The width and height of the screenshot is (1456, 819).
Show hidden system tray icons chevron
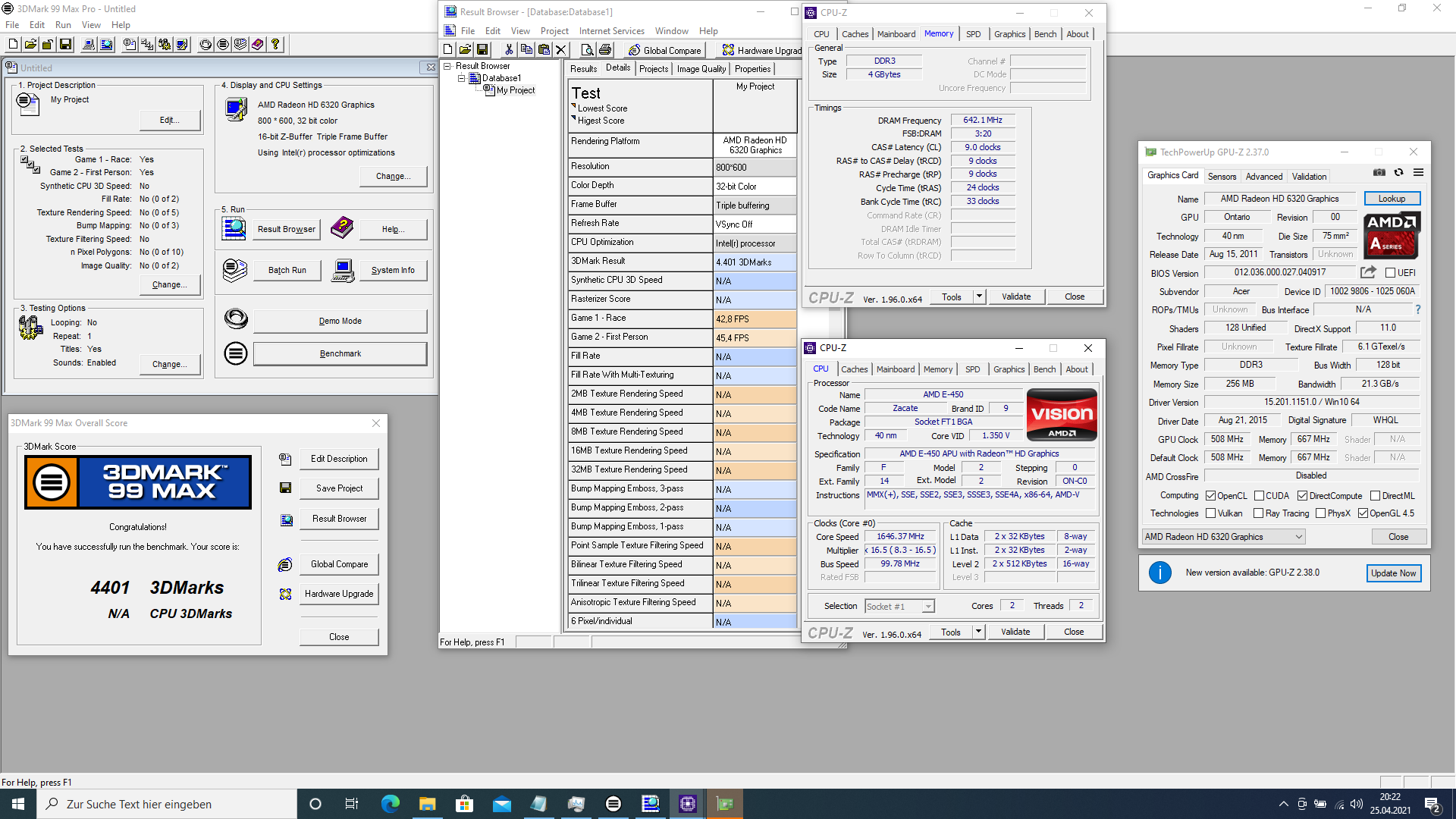point(1283,804)
